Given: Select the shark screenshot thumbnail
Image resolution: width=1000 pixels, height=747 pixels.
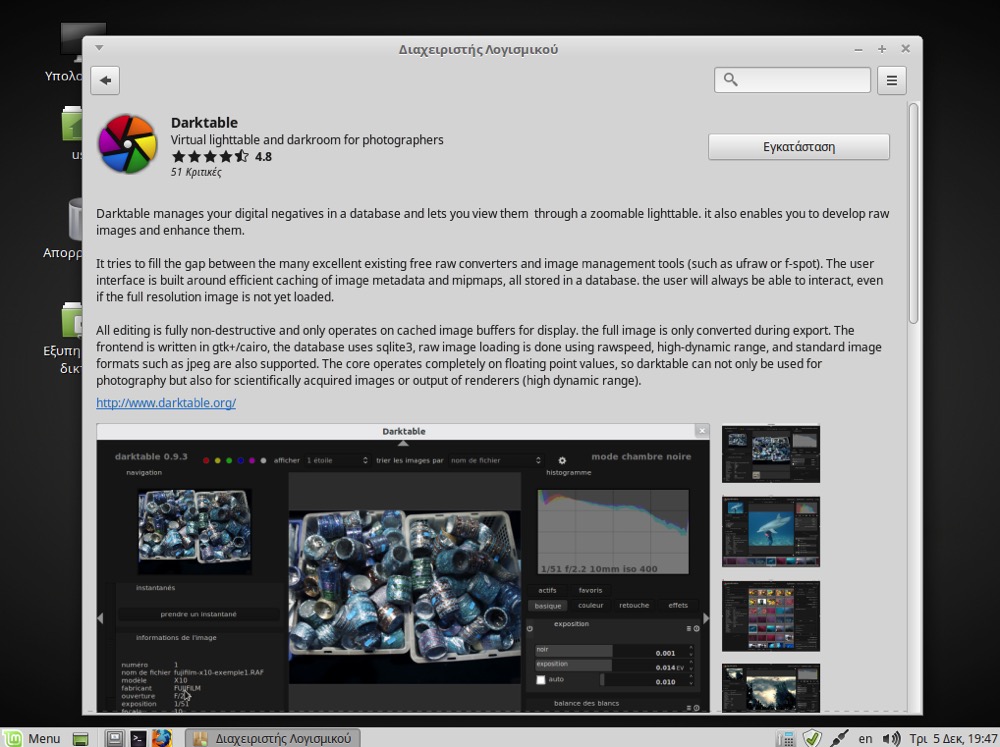Looking at the screenshot, I should pyautogui.click(x=770, y=531).
